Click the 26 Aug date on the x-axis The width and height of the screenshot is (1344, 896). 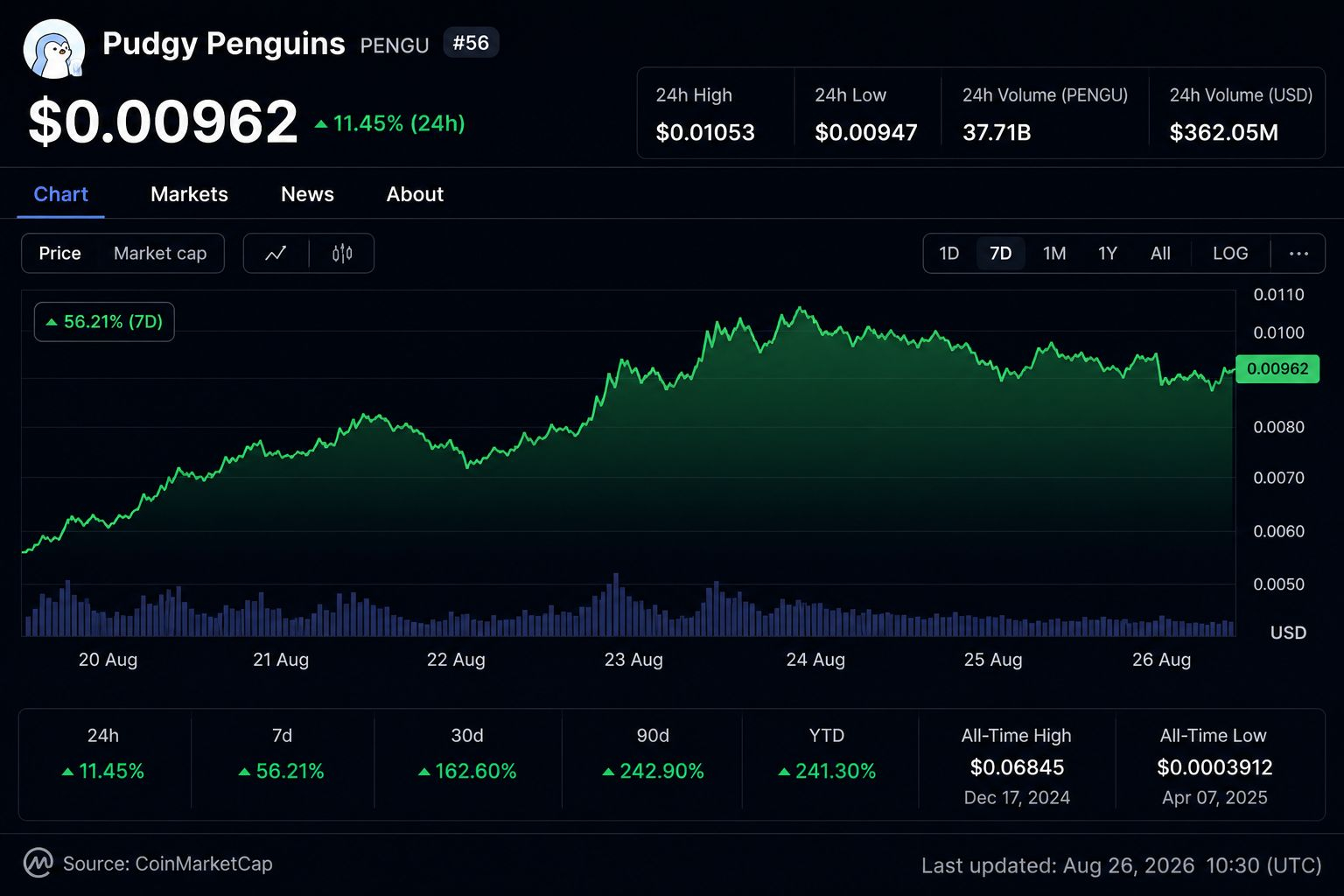[1161, 660]
